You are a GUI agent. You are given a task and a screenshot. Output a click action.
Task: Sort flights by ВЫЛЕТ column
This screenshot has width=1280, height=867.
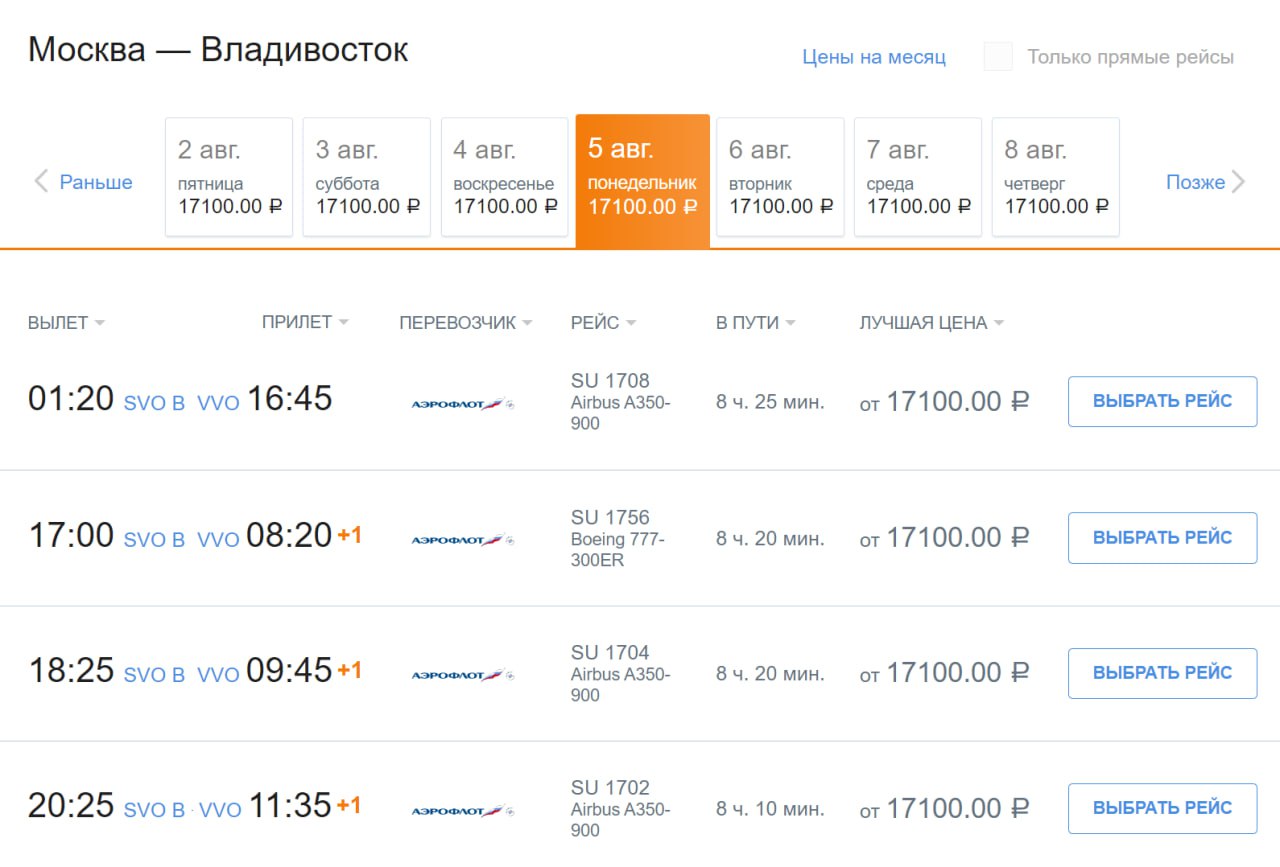(x=66, y=323)
